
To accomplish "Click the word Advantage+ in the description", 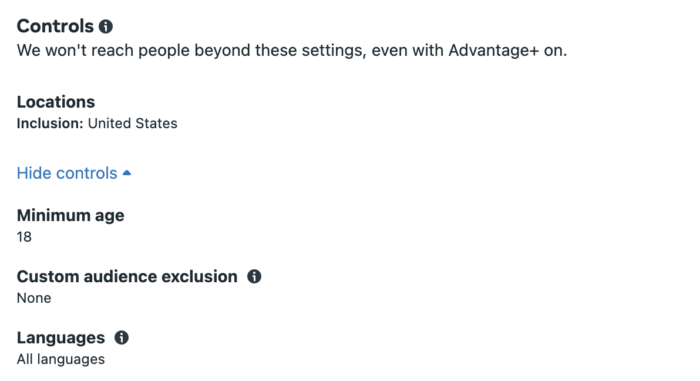I will pyautogui.click(x=493, y=50).
